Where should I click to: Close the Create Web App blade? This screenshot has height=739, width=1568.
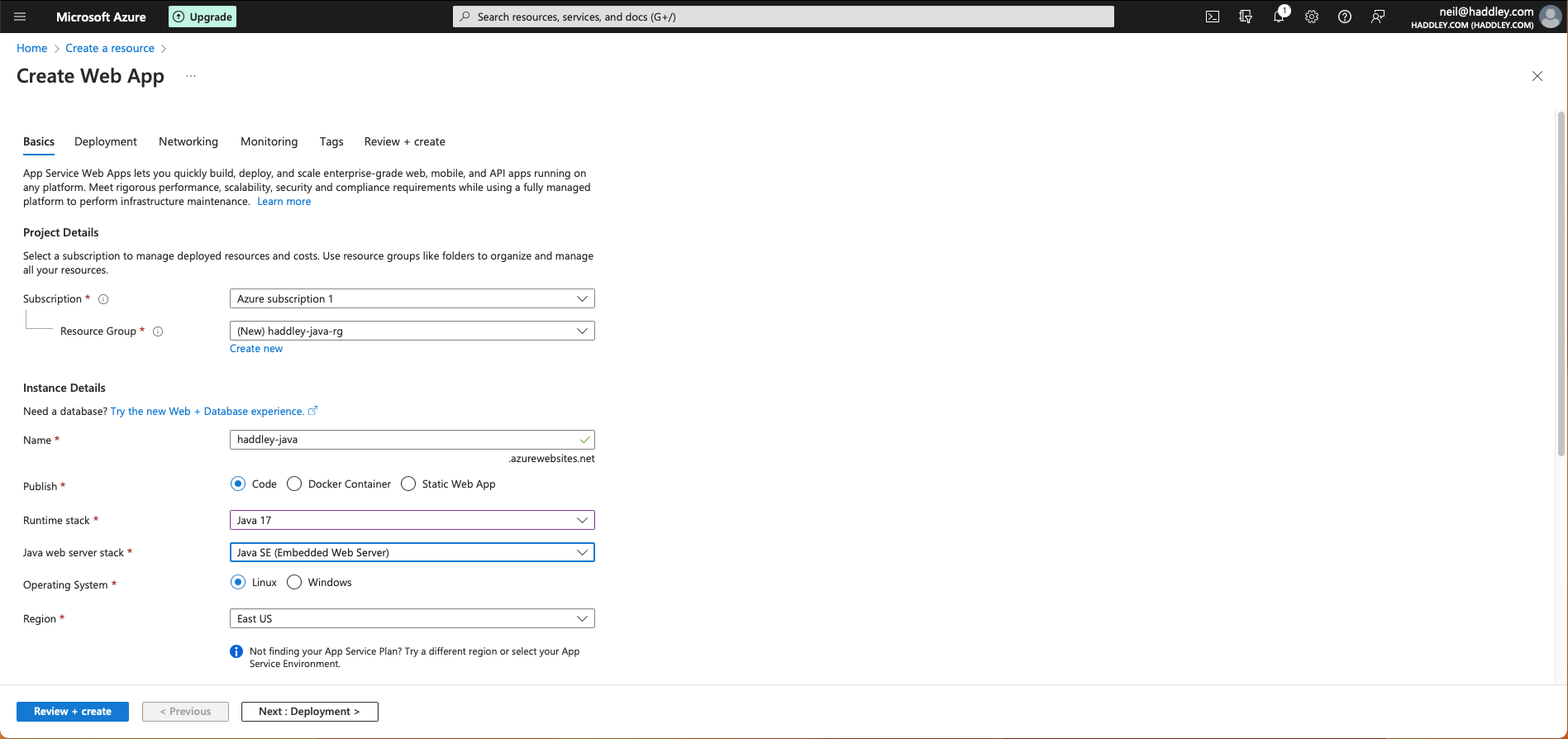pyautogui.click(x=1537, y=76)
